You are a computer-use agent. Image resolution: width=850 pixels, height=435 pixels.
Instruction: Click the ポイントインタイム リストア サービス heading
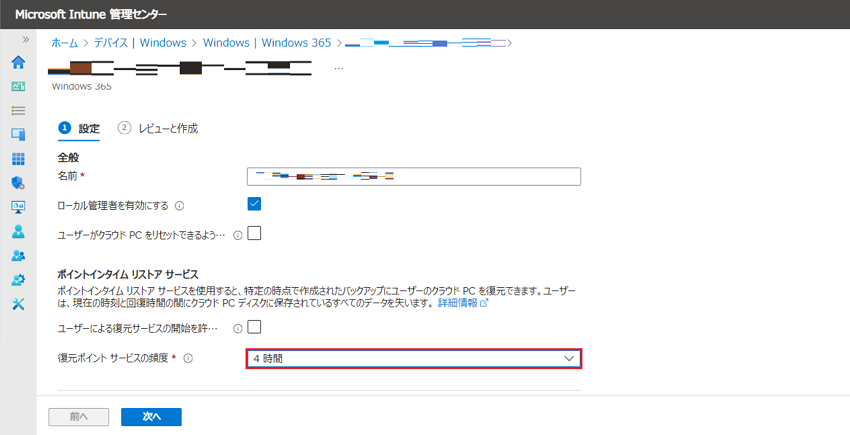(x=128, y=274)
